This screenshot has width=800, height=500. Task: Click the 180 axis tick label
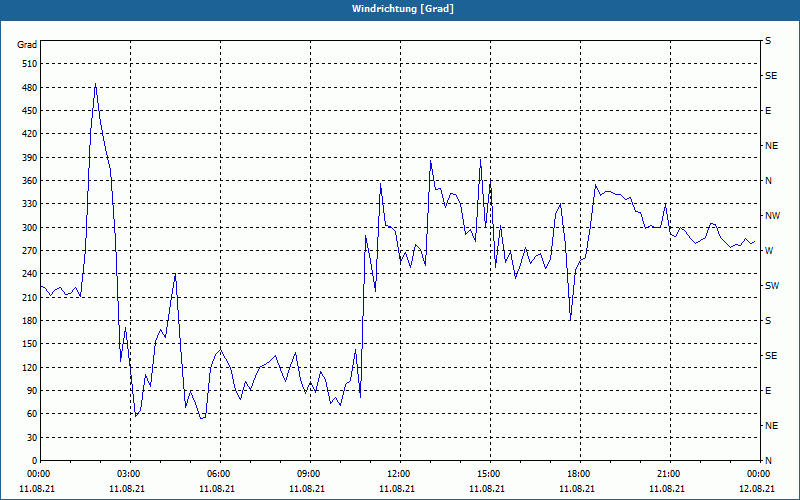pos(30,321)
